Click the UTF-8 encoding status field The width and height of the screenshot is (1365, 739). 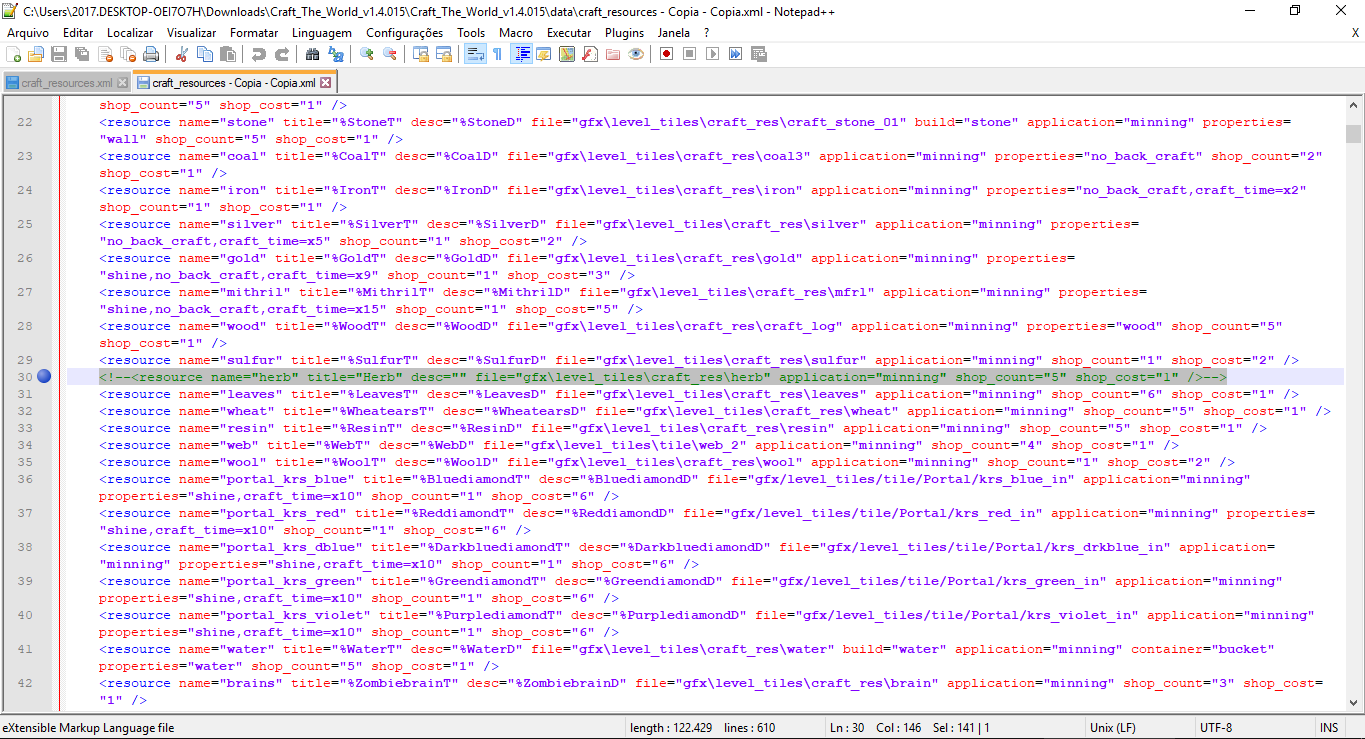(x=1217, y=728)
